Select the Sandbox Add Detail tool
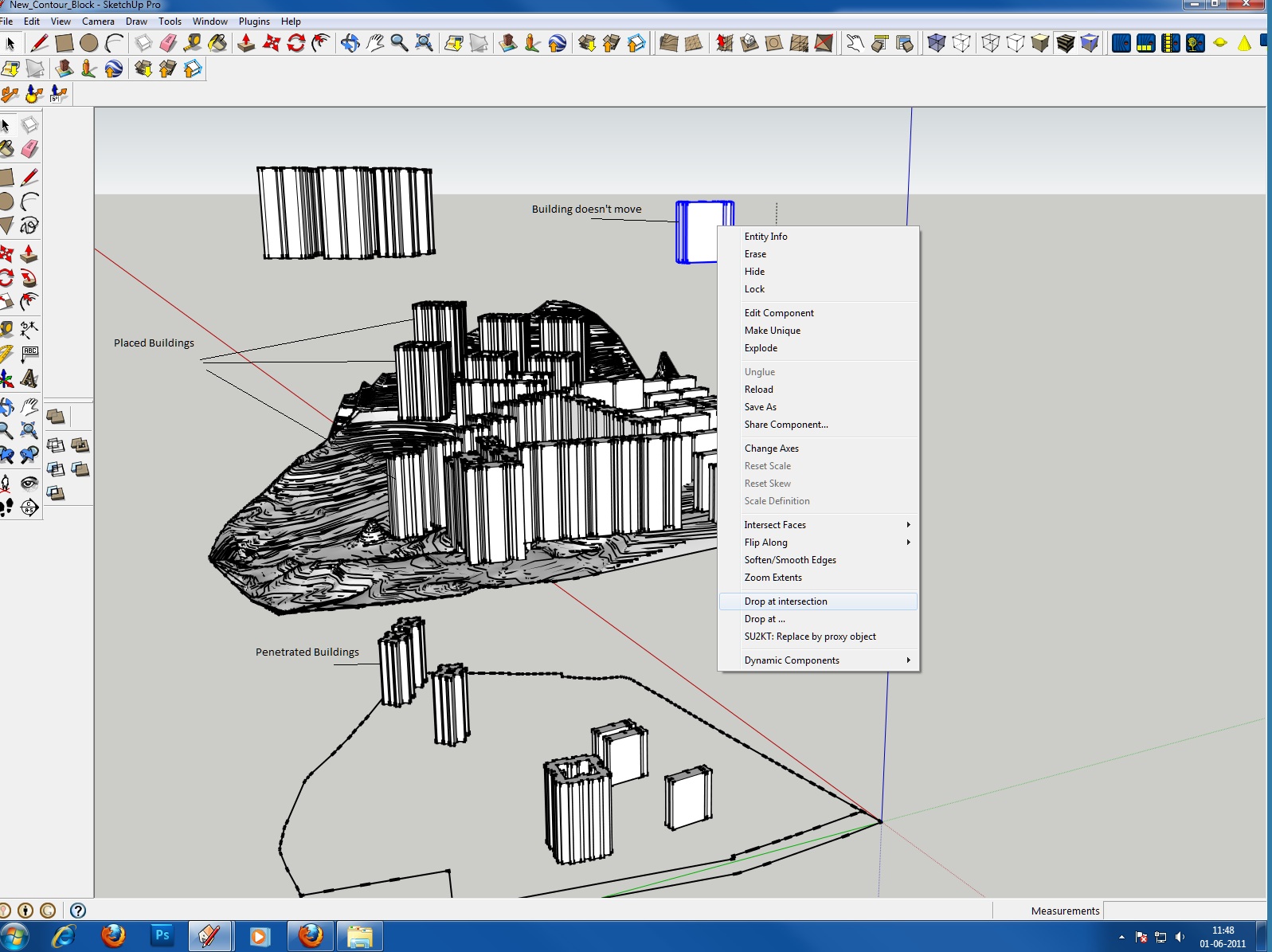1272x952 pixels. tap(799, 43)
